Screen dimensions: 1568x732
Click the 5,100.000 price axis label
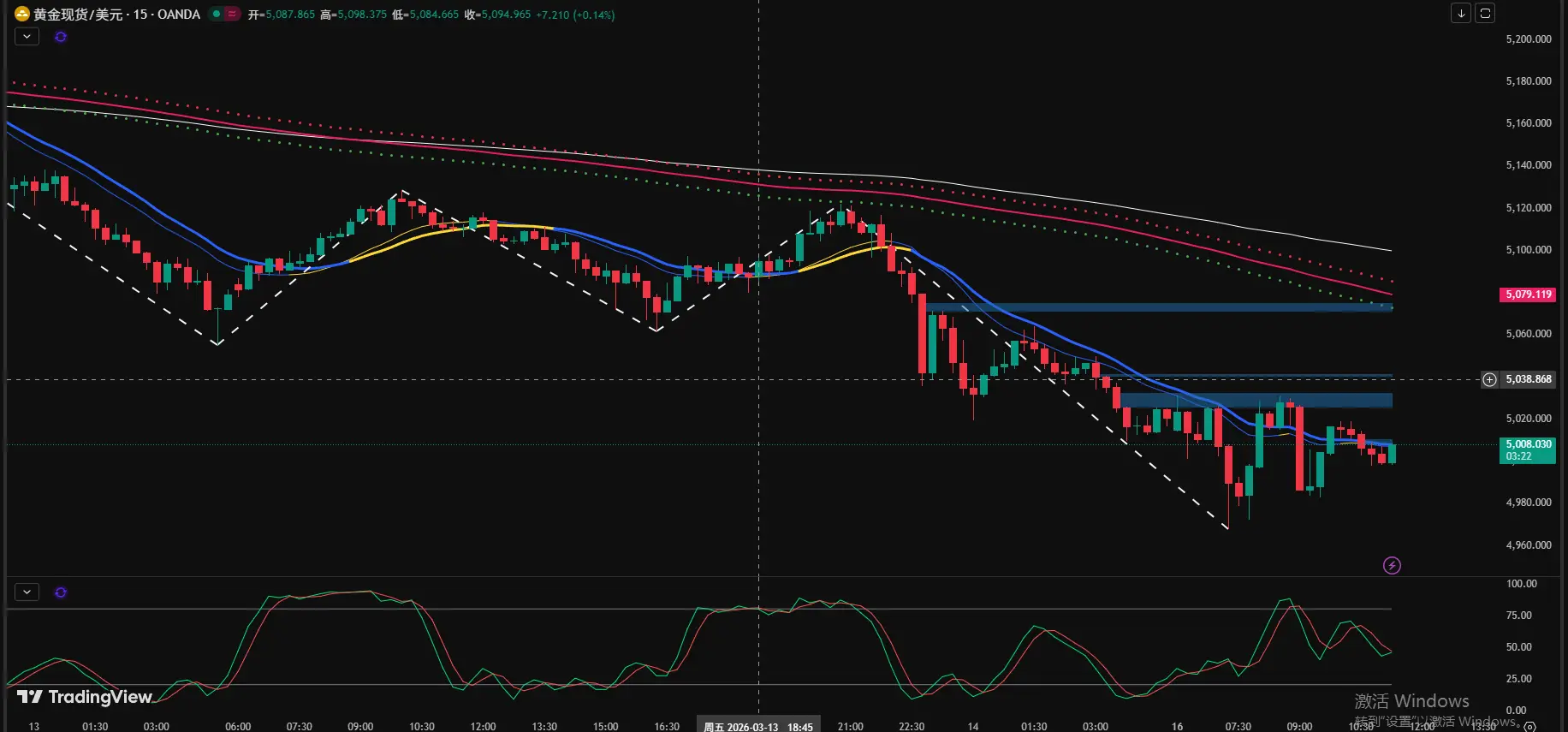click(x=1529, y=250)
